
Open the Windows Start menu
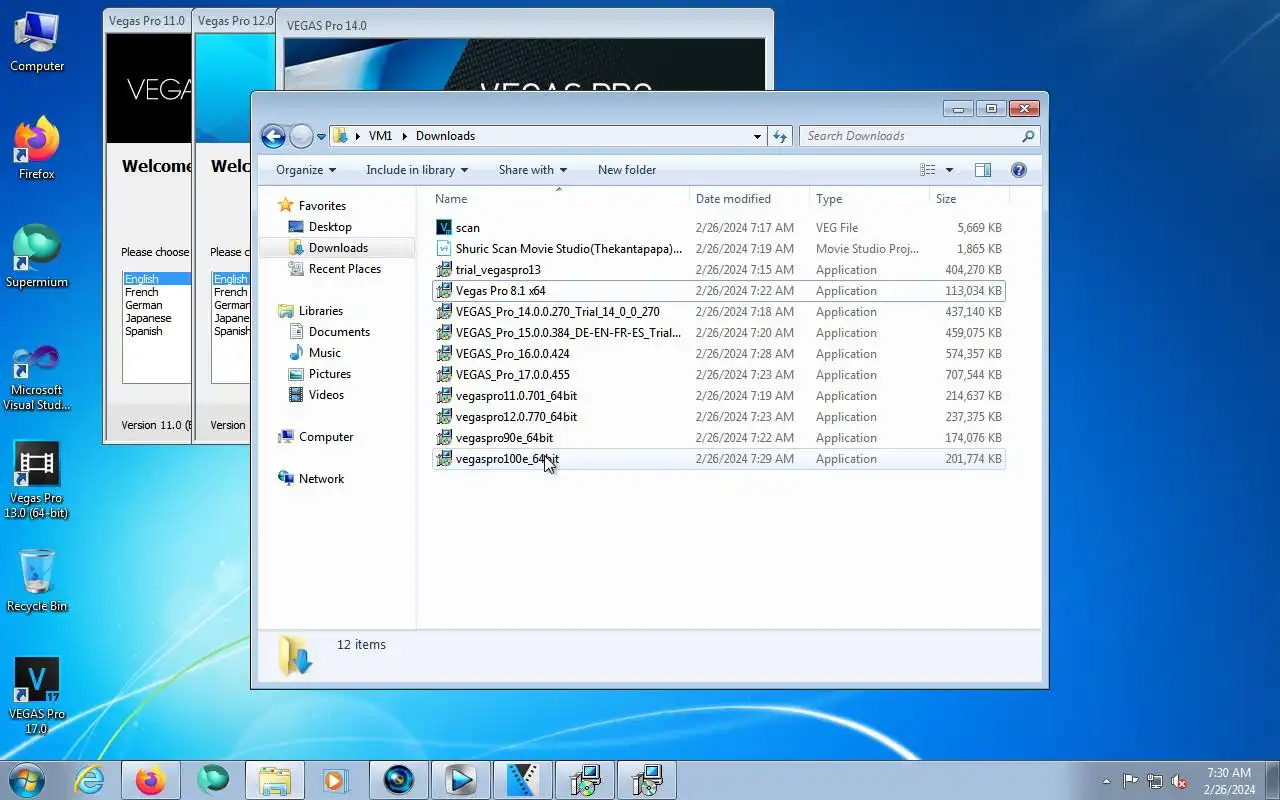pos(27,780)
